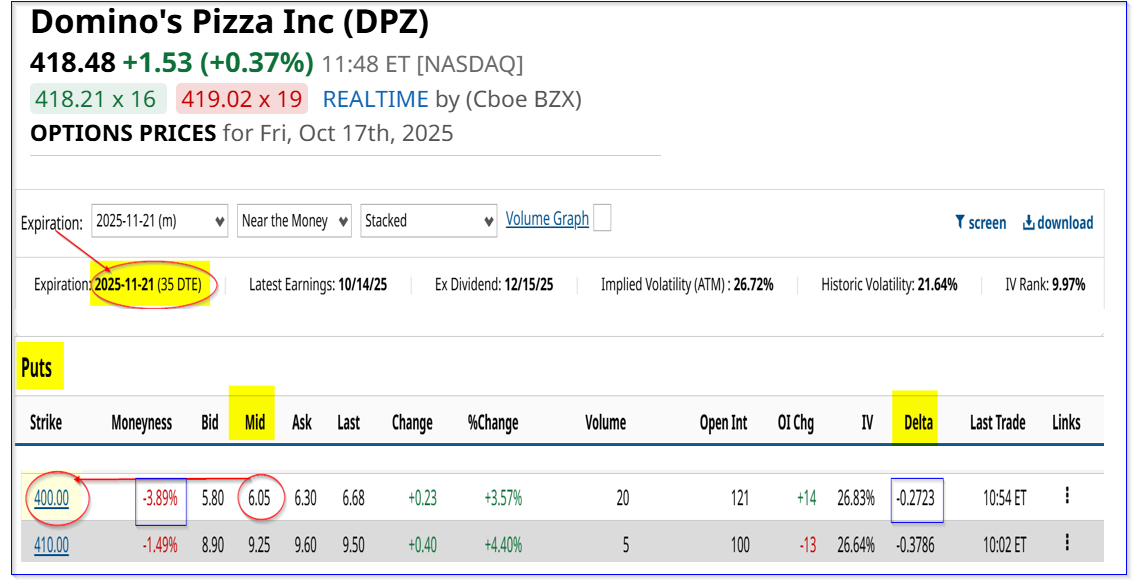Click the download icon

(1028, 223)
